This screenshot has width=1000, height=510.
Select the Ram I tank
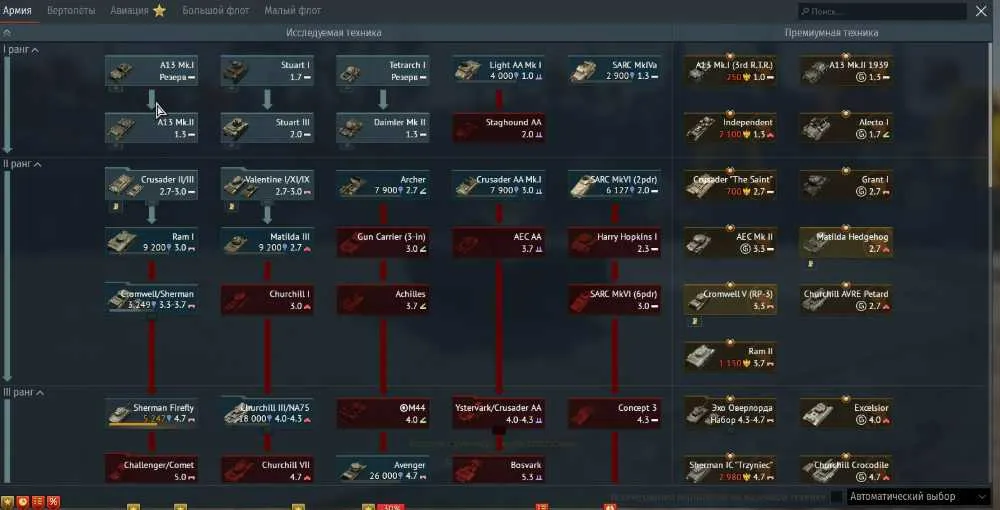152,243
